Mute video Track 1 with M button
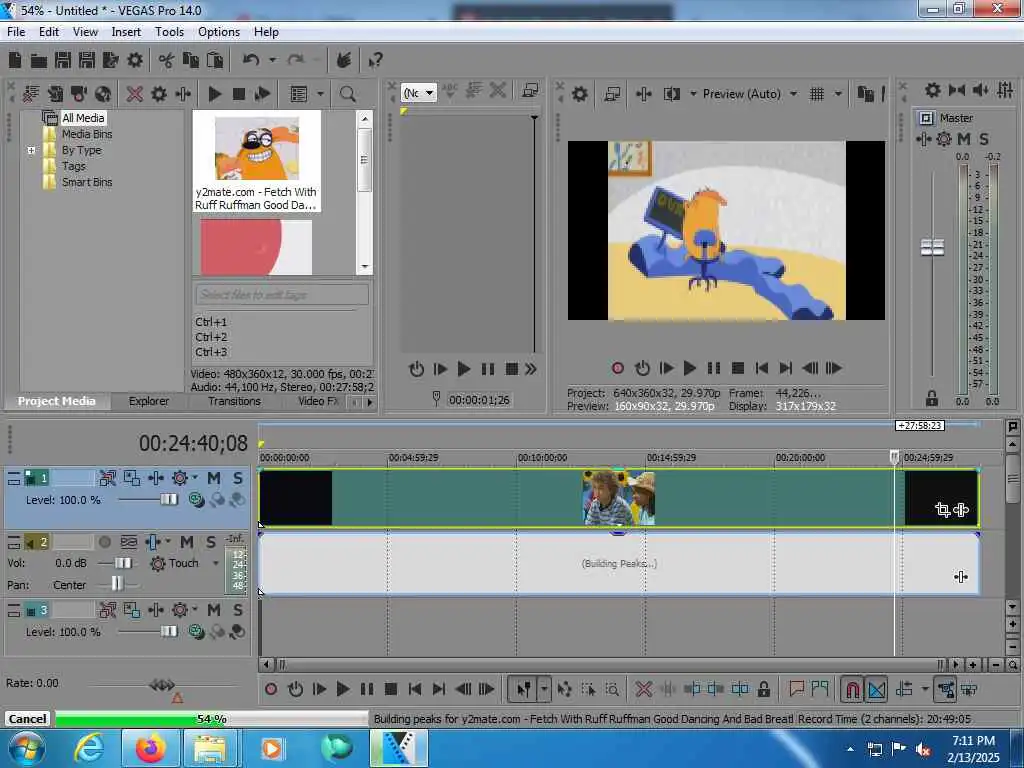 click(214, 478)
